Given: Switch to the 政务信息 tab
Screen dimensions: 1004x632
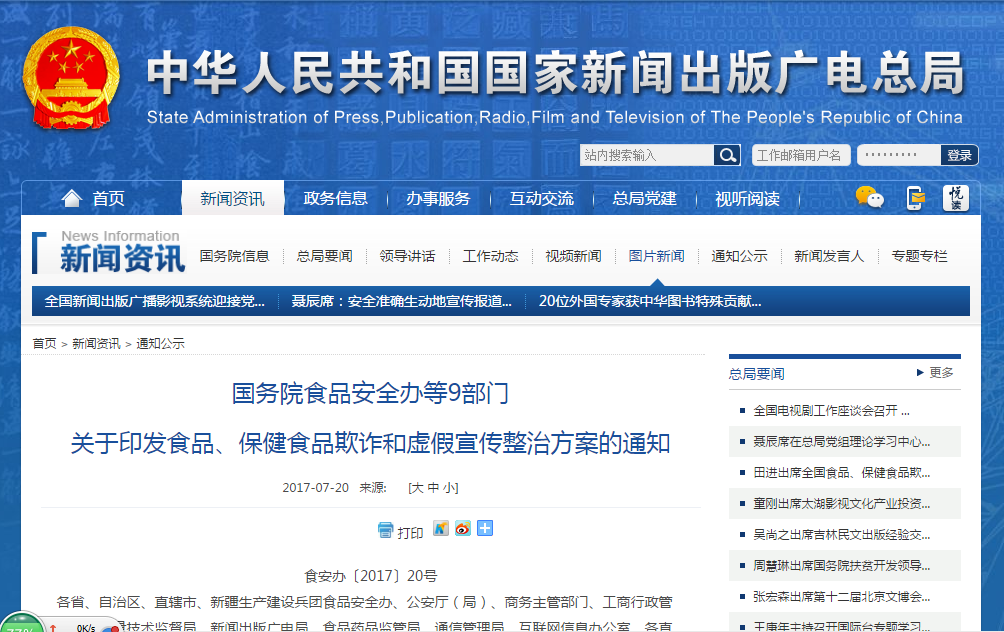Looking at the screenshot, I should click(334, 199).
